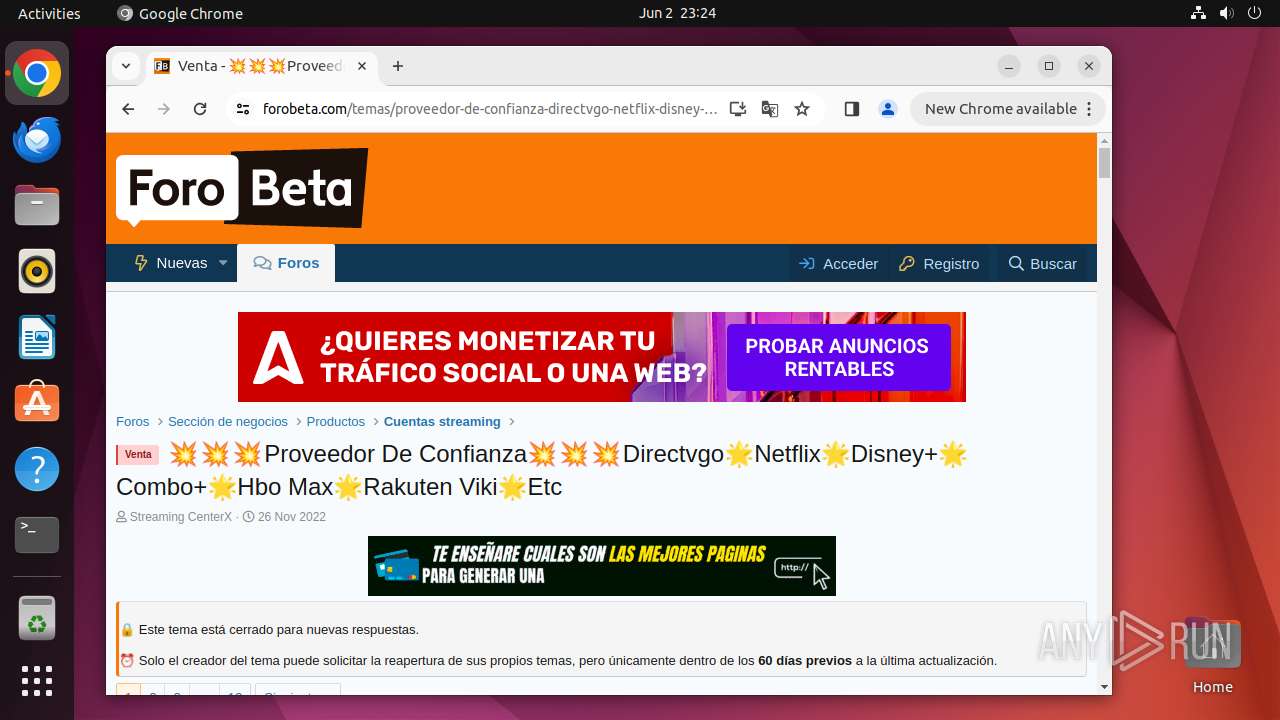
Task: Open Buscar search
Action: (x=1043, y=264)
